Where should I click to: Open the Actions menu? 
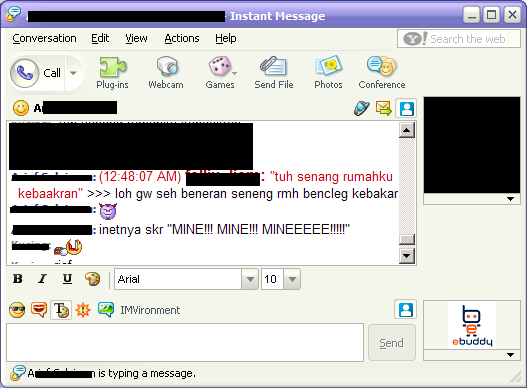pos(182,38)
